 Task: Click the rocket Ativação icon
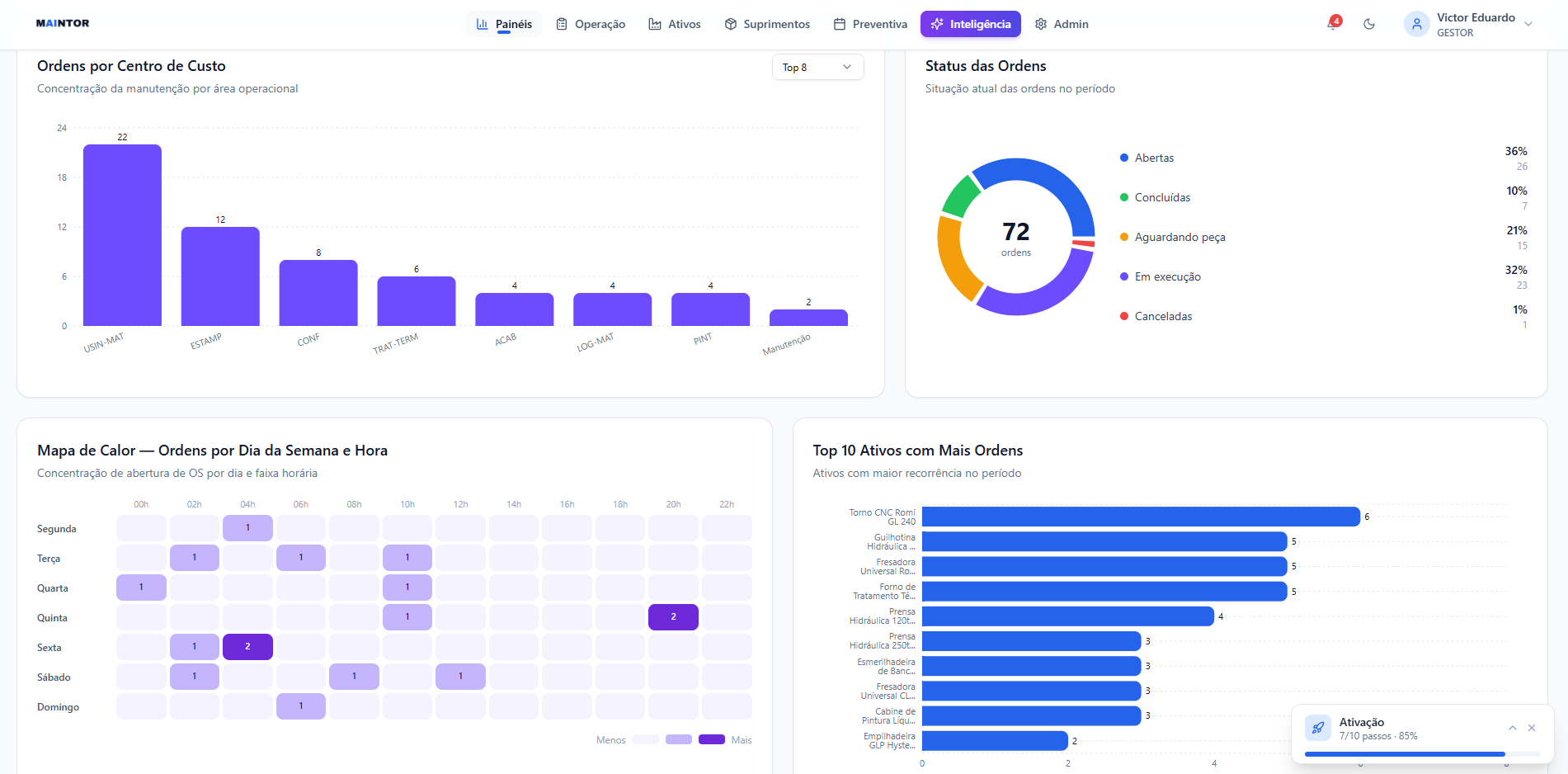pos(1317,728)
